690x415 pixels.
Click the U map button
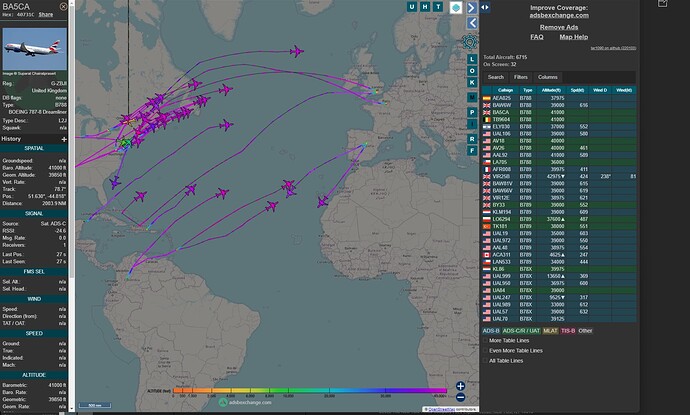pyautogui.click(x=412, y=7)
